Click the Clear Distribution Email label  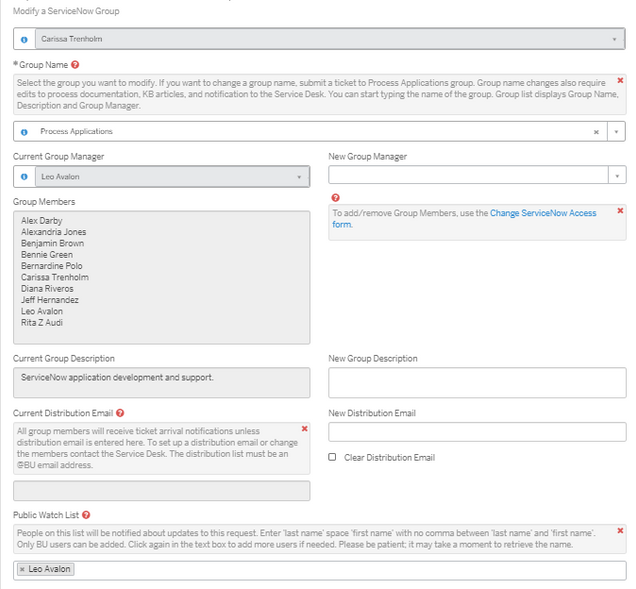click(x=389, y=458)
